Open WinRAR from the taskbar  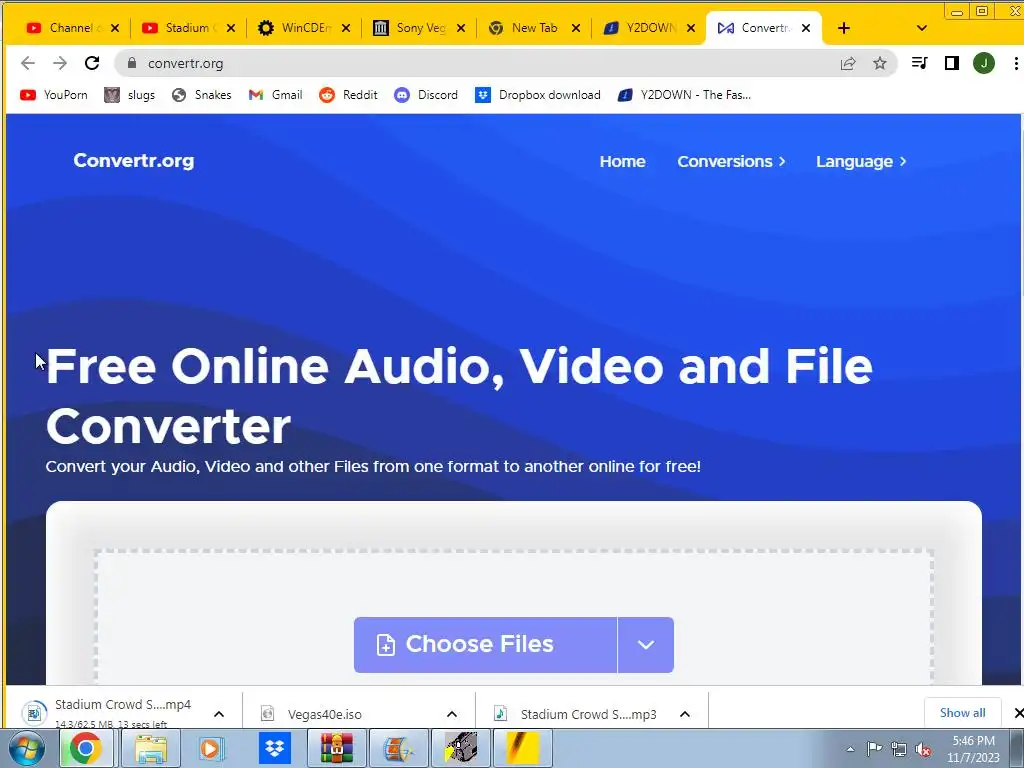337,748
